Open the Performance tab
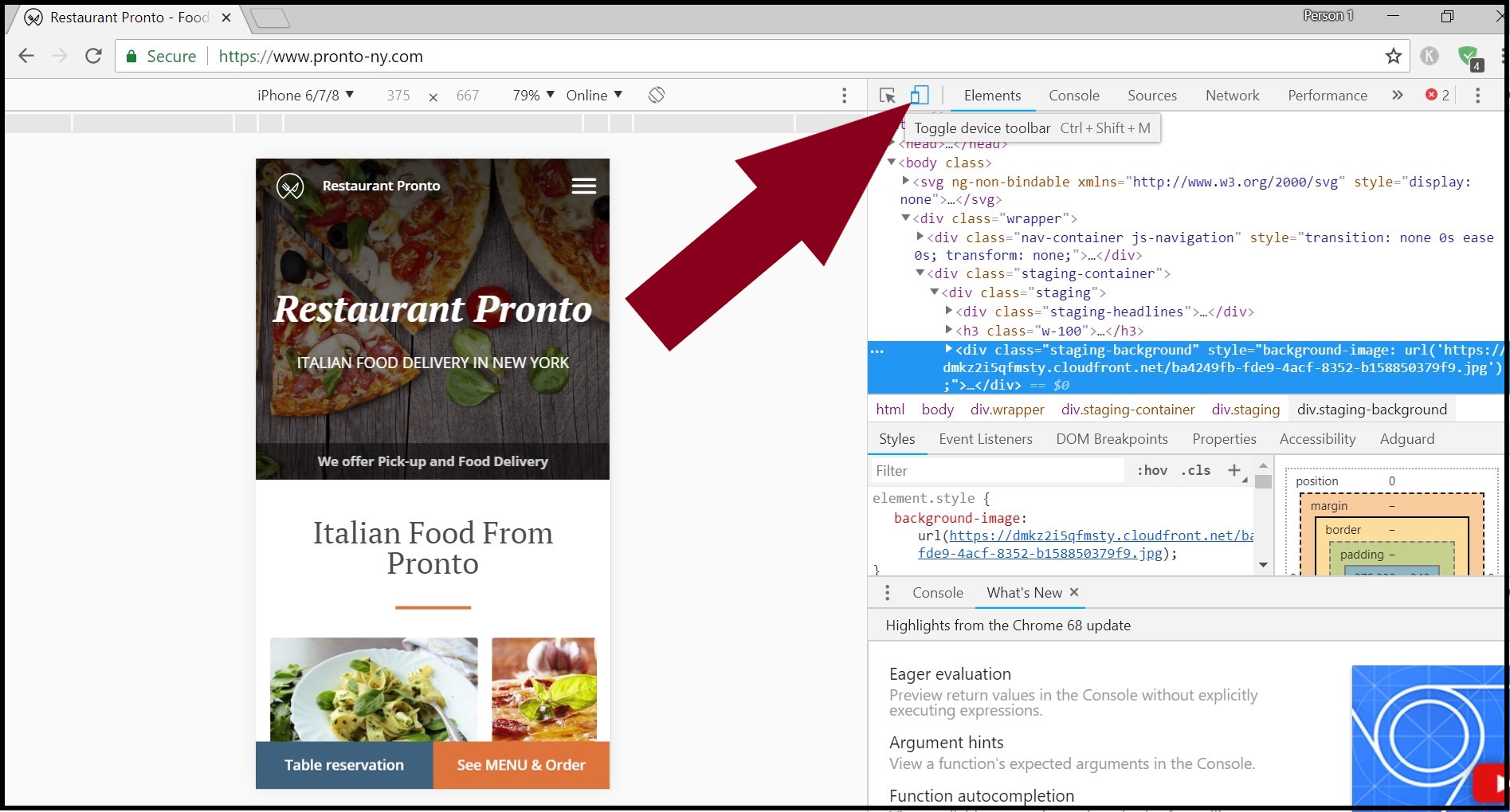The image size is (1510, 812). [x=1328, y=96]
